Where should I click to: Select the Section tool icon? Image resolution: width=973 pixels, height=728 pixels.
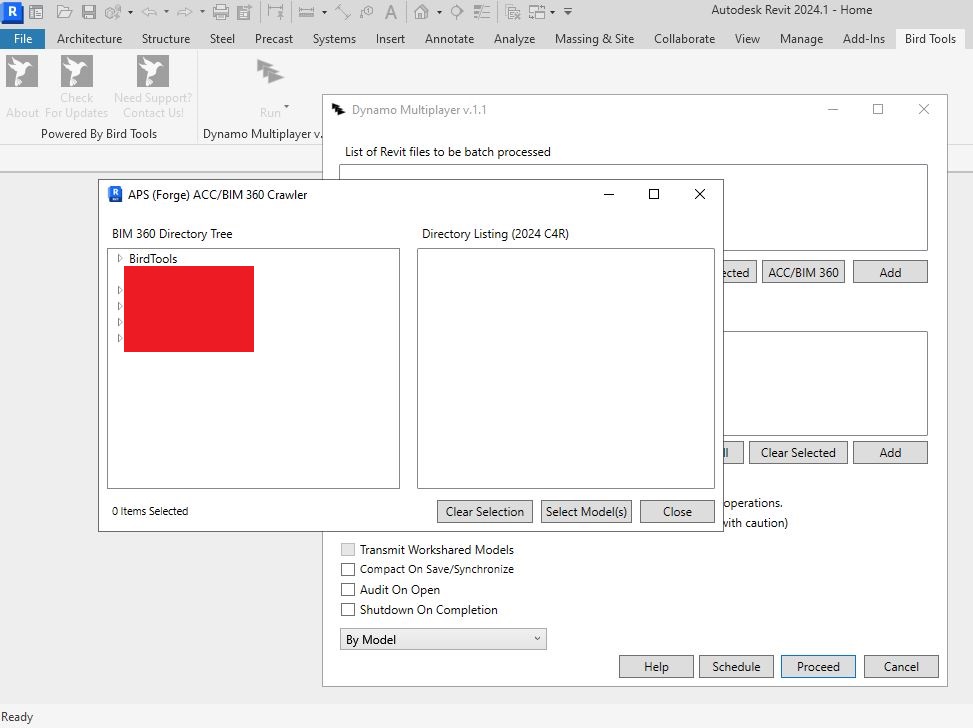456,12
